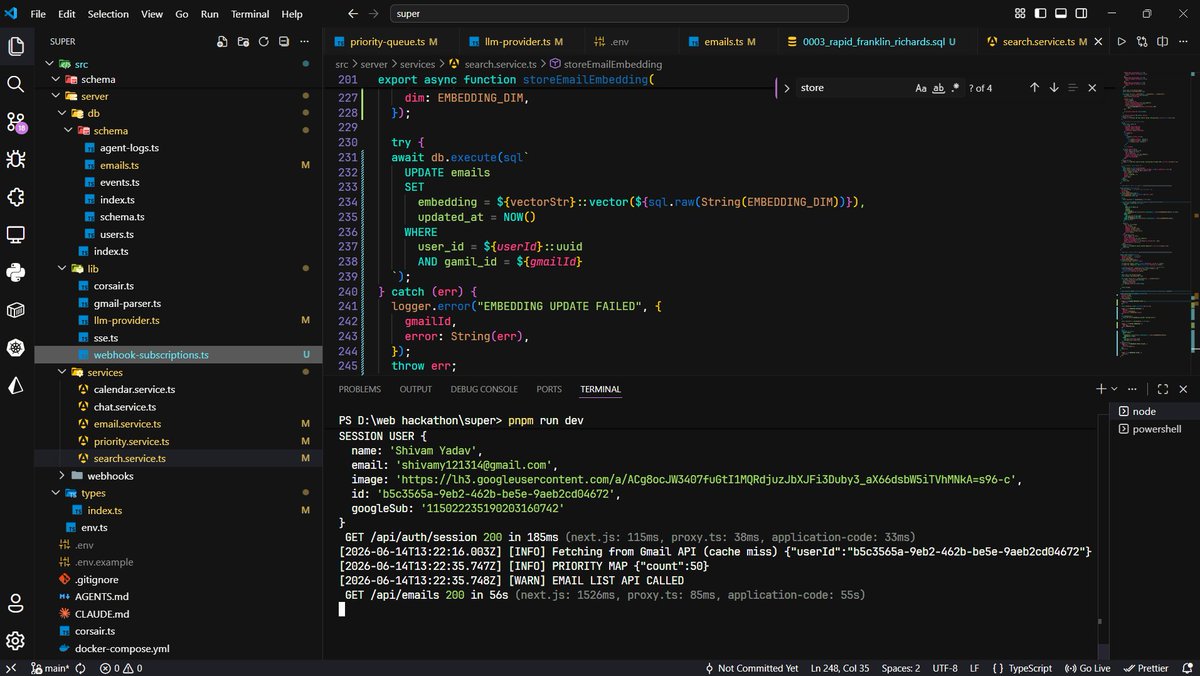Toggle Match Whole Word in find widget
Screen dimensions: 1200x676
938,88
